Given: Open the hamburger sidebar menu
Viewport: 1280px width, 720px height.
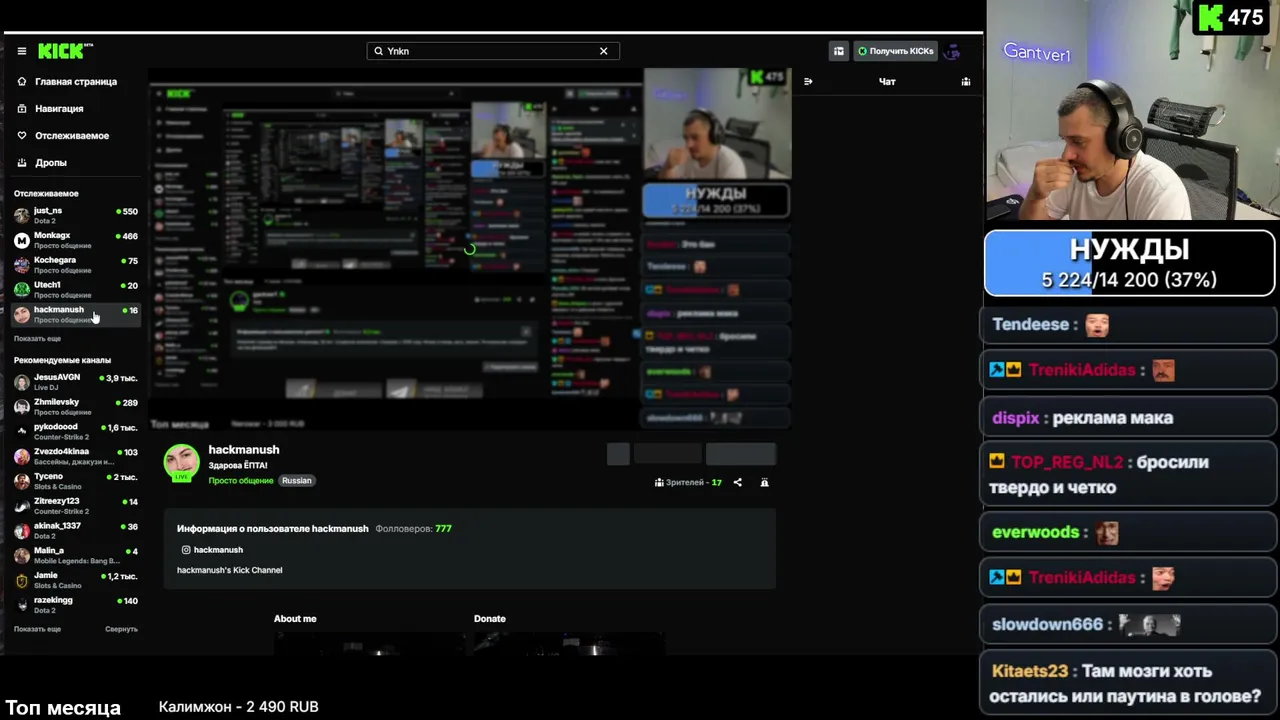Looking at the screenshot, I should tap(21, 51).
